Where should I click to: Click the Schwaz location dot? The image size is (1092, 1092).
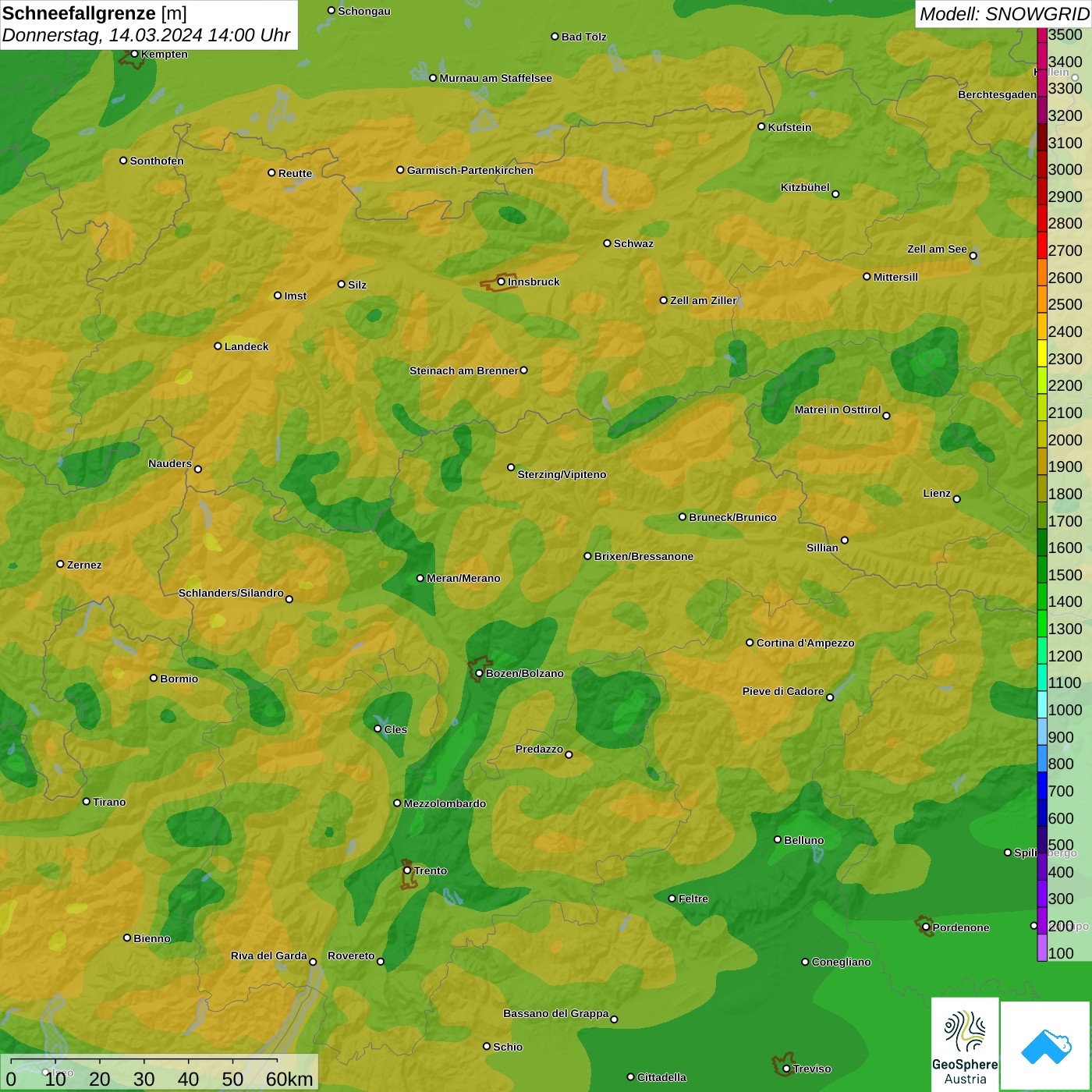point(607,243)
